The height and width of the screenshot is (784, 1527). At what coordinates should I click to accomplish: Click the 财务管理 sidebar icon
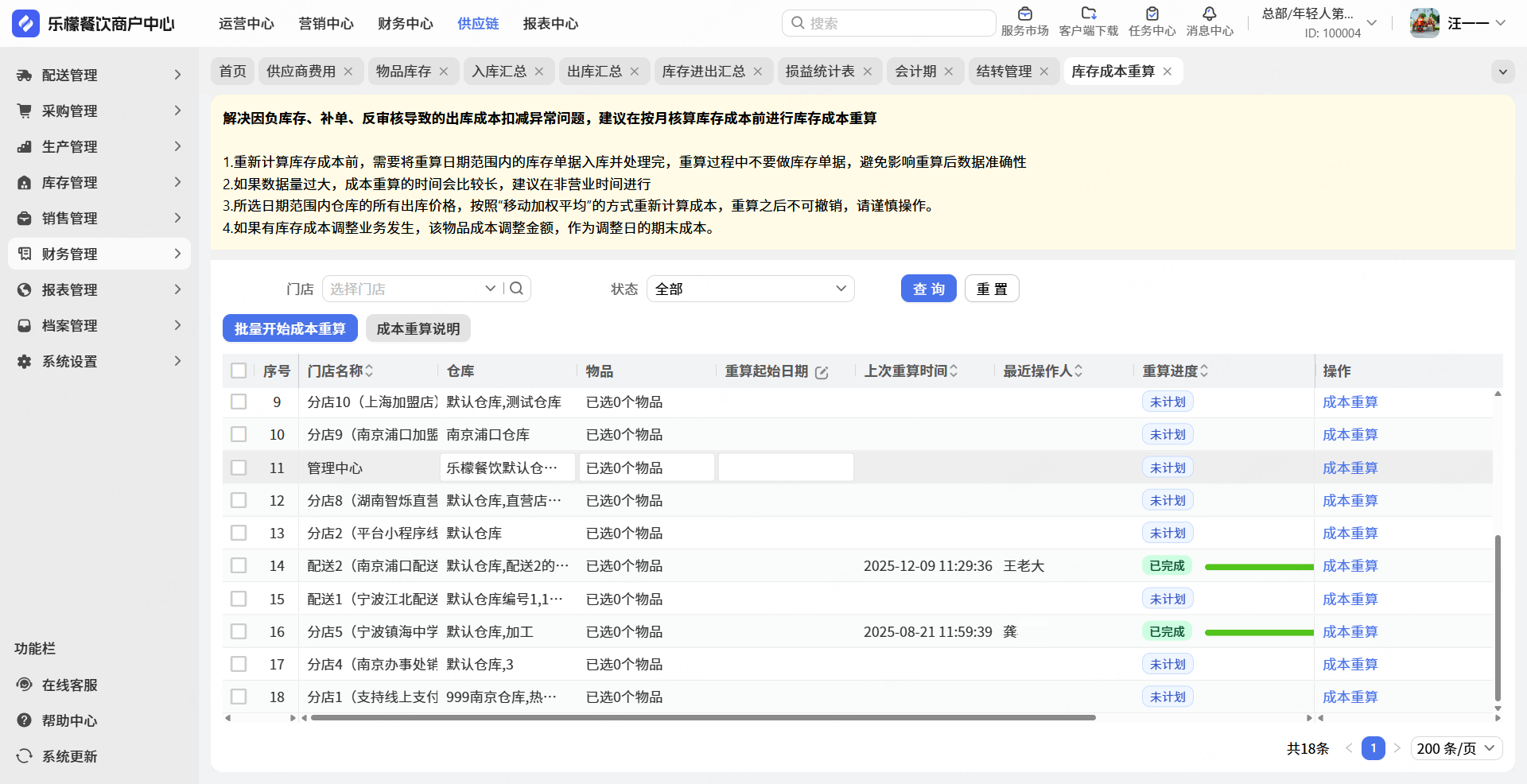point(25,254)
